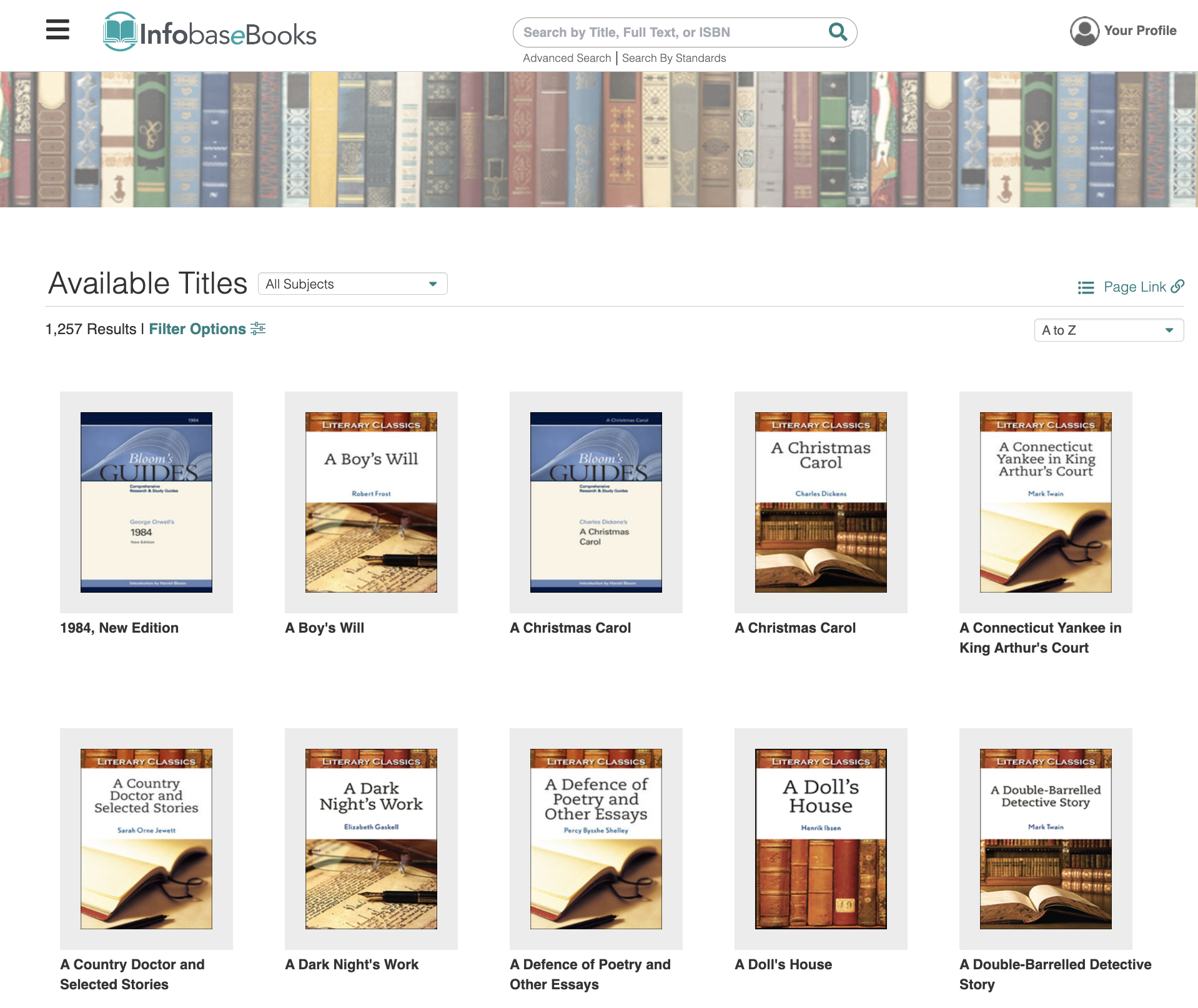Screen dimensions: 1198x1008
Task: Open Advanced Search
Action: coord(567,58)
